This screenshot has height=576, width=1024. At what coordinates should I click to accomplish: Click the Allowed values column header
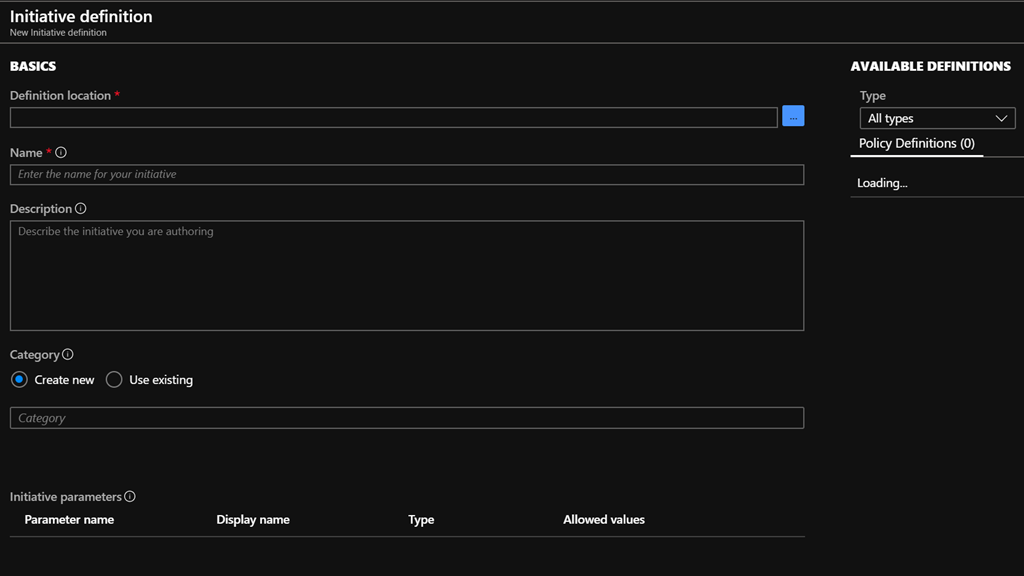(x=604, y=520)
